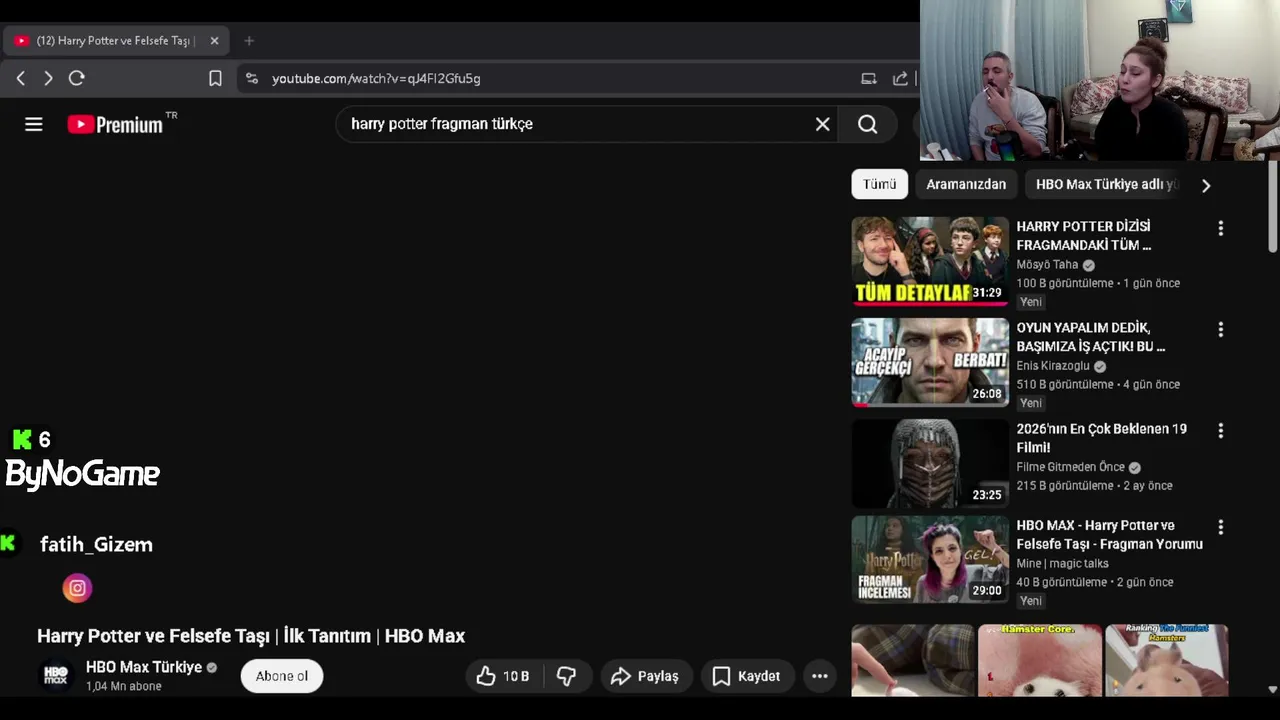The image size is (1280, 720).
Task: Share the video via Paylaş
Action: [645, 676]
